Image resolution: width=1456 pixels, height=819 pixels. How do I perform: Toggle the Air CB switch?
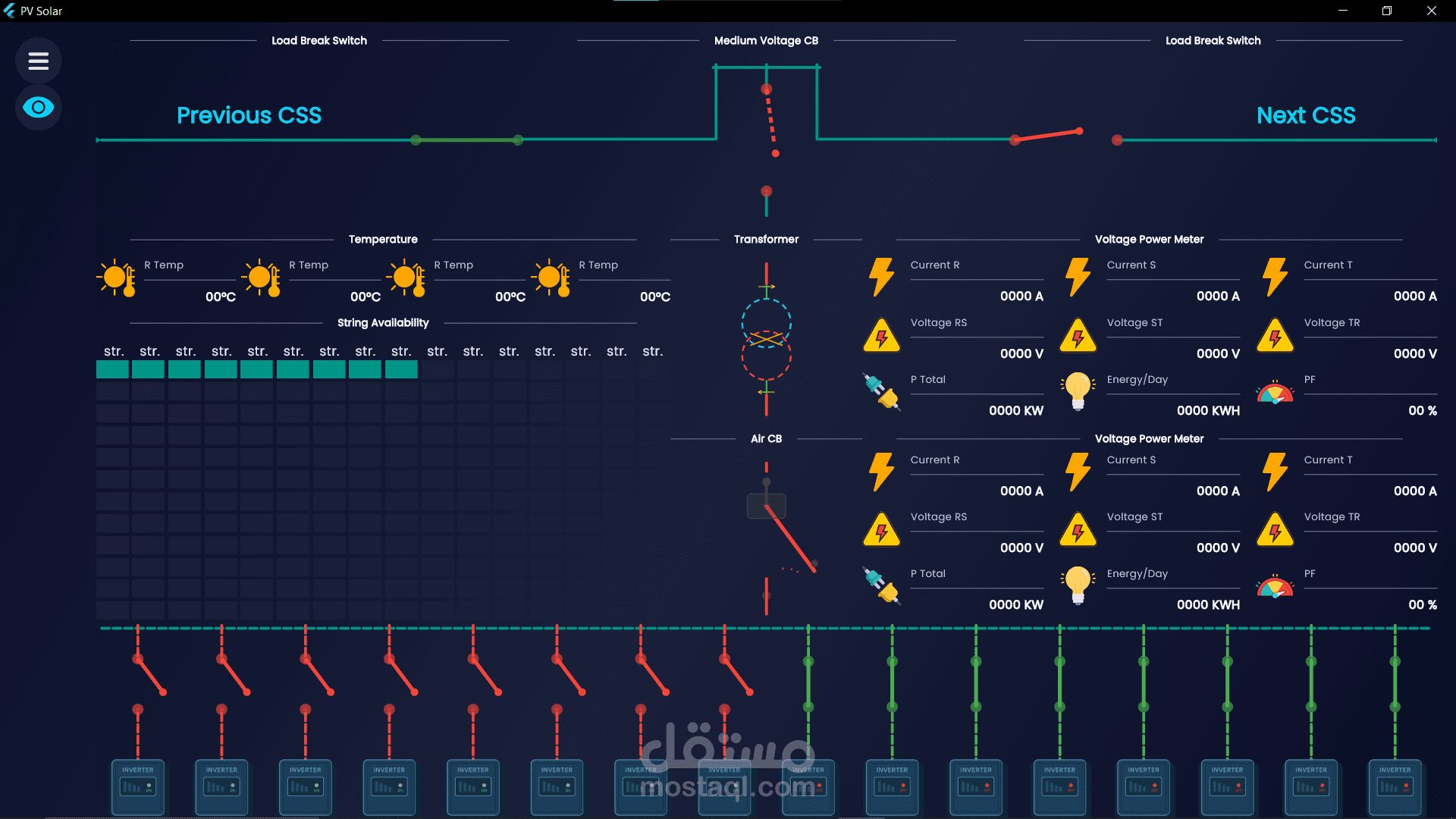coord(789,537)
